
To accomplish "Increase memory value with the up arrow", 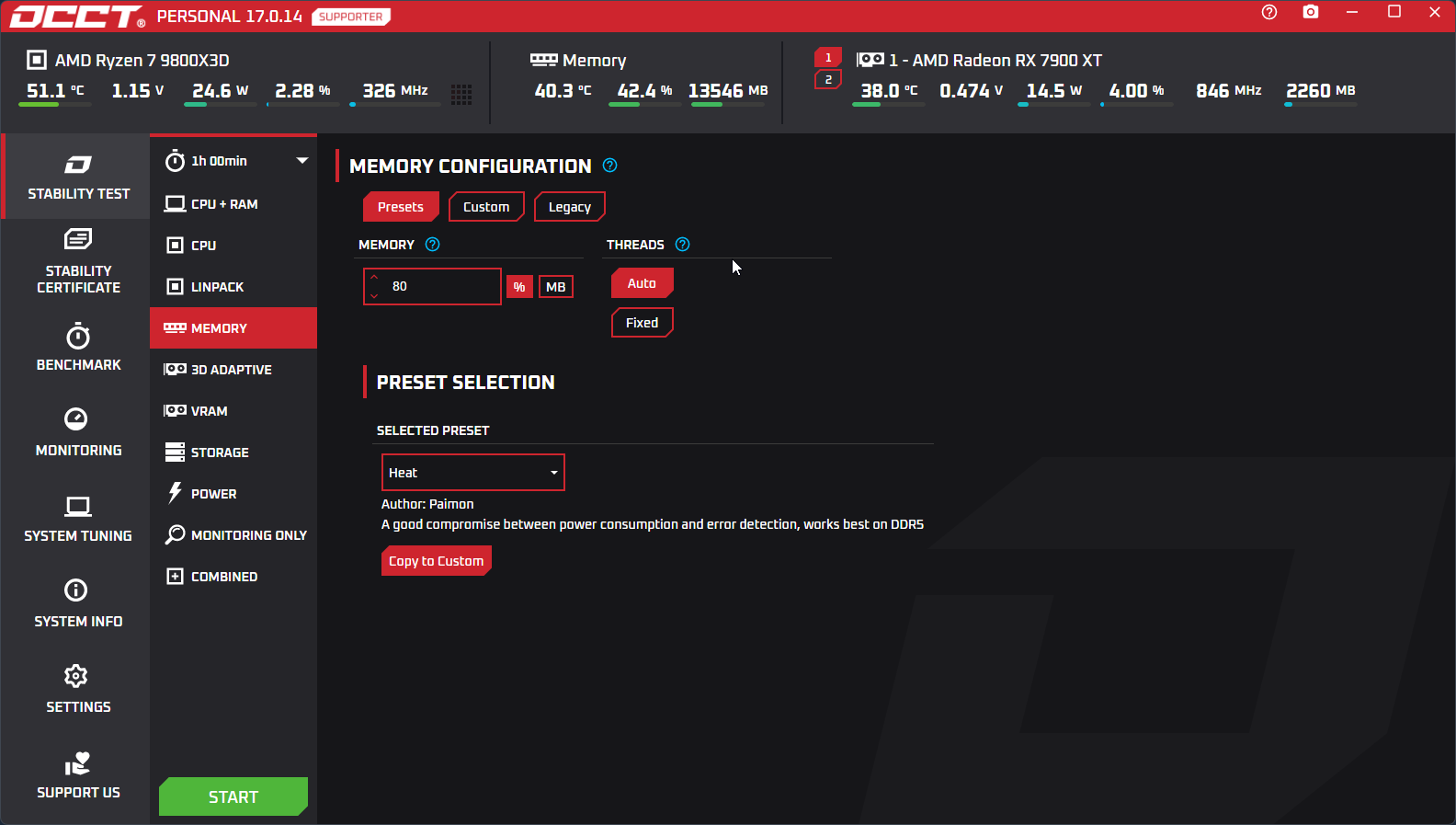I will coord(374,277).
